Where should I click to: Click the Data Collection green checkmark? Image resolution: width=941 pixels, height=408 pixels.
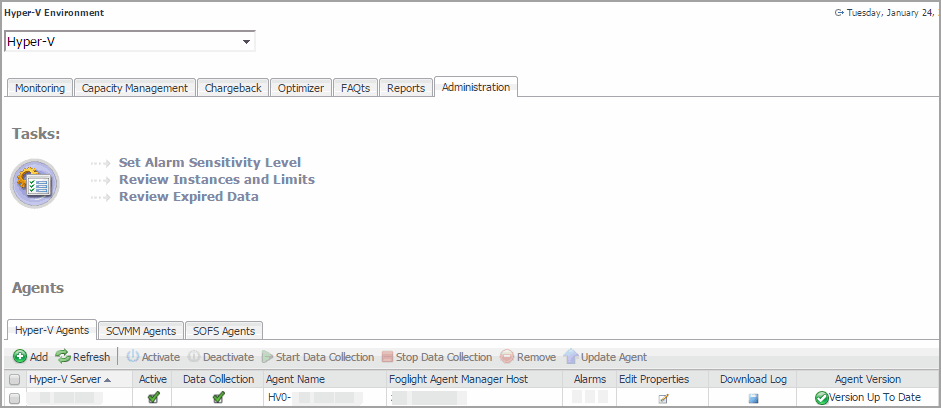pos(218,397)
